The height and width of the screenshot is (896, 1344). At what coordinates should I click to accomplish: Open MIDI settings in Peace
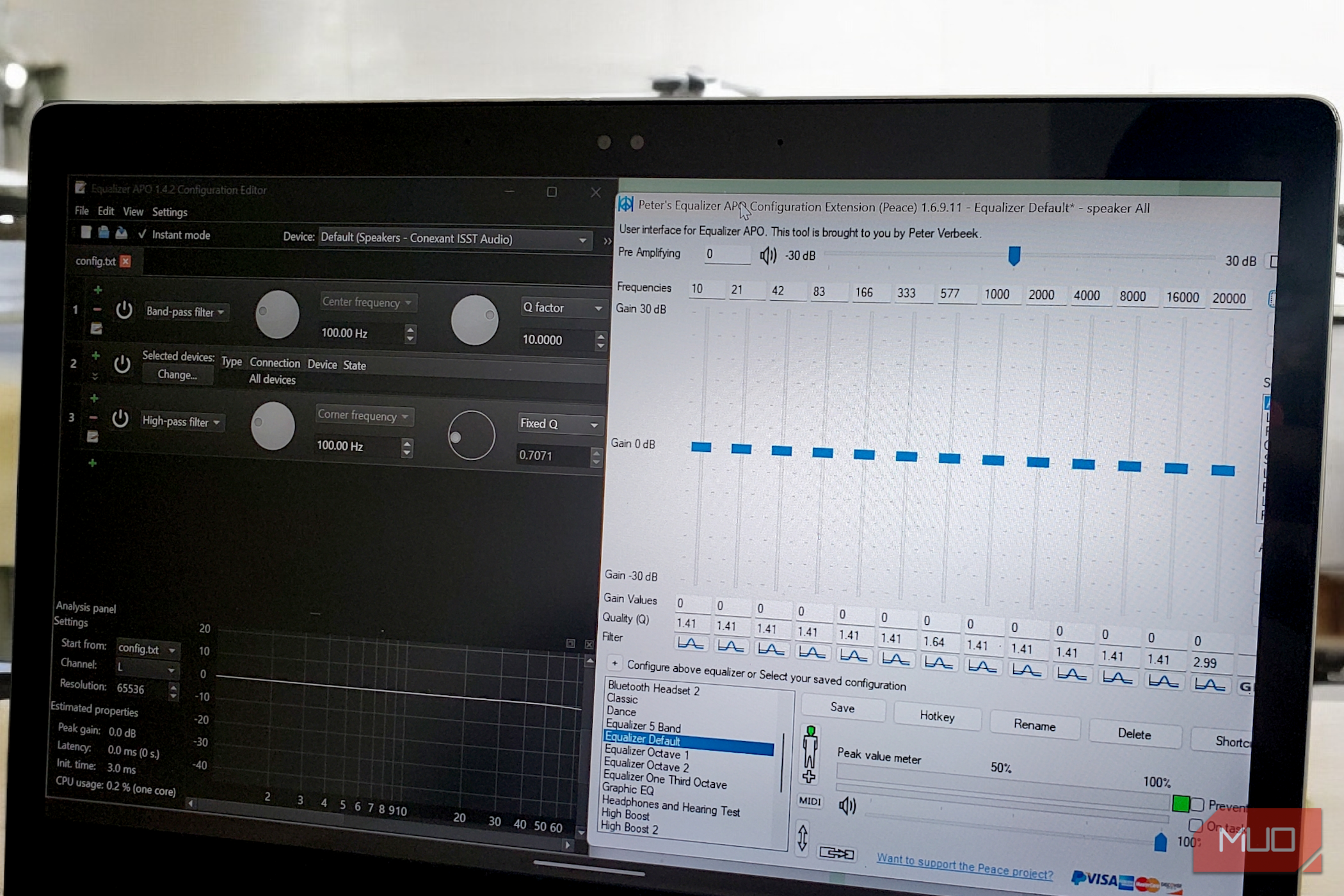[x=810, y=802]
